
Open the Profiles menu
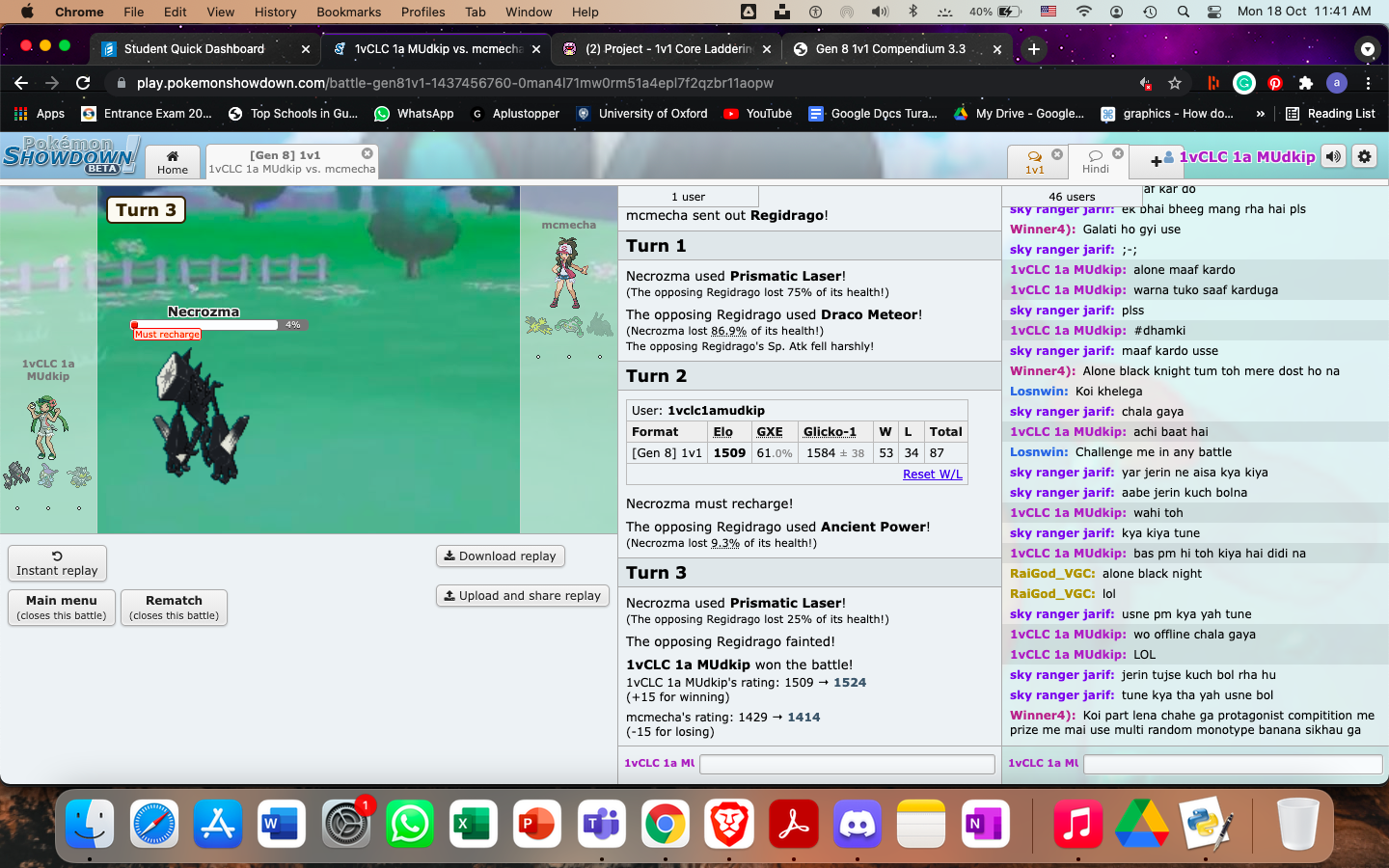coord(422,12)
